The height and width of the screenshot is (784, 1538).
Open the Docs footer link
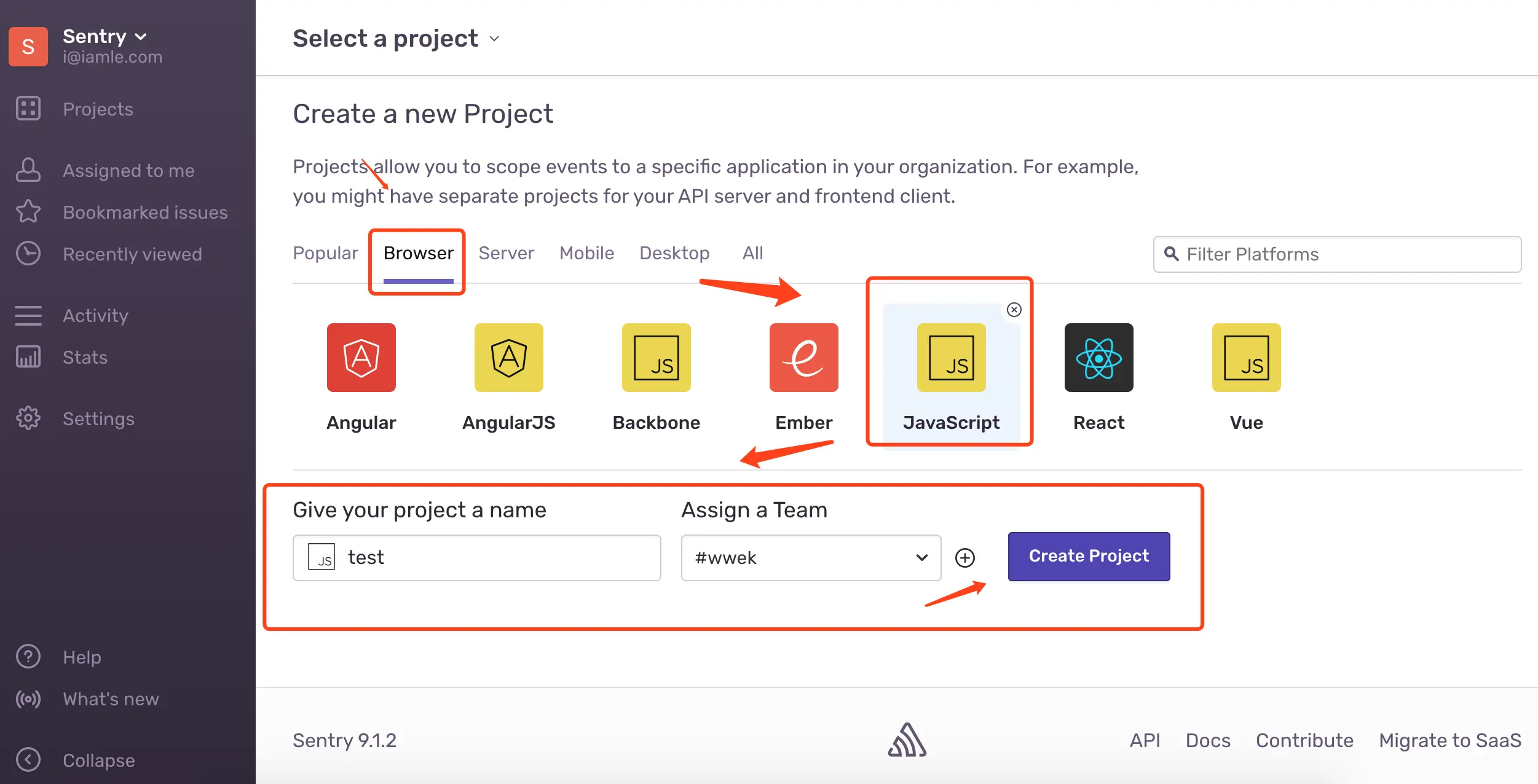[1207, 740]
